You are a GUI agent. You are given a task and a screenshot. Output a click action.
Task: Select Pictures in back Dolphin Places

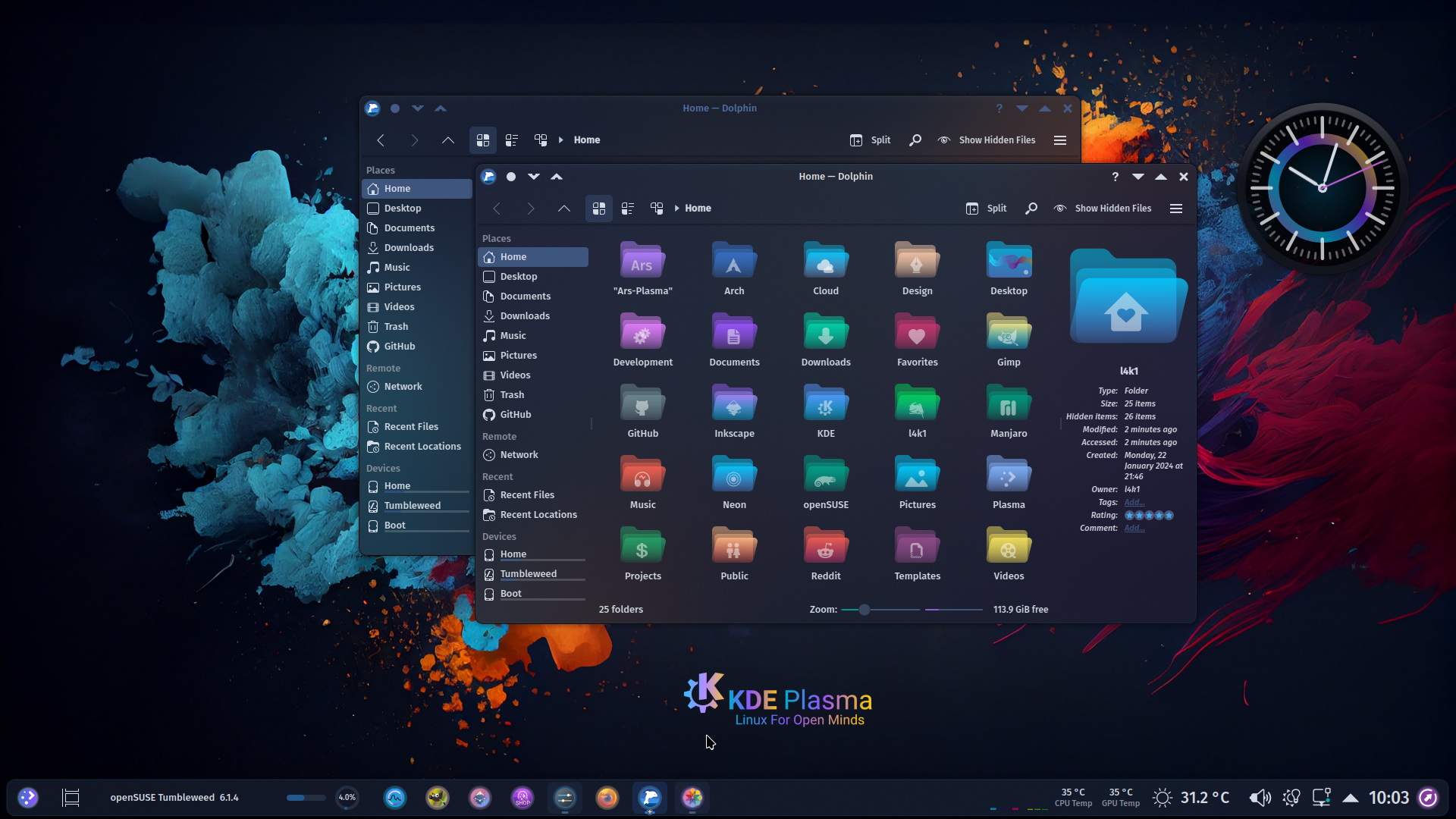pyautogui.click(x=416, y=287)
